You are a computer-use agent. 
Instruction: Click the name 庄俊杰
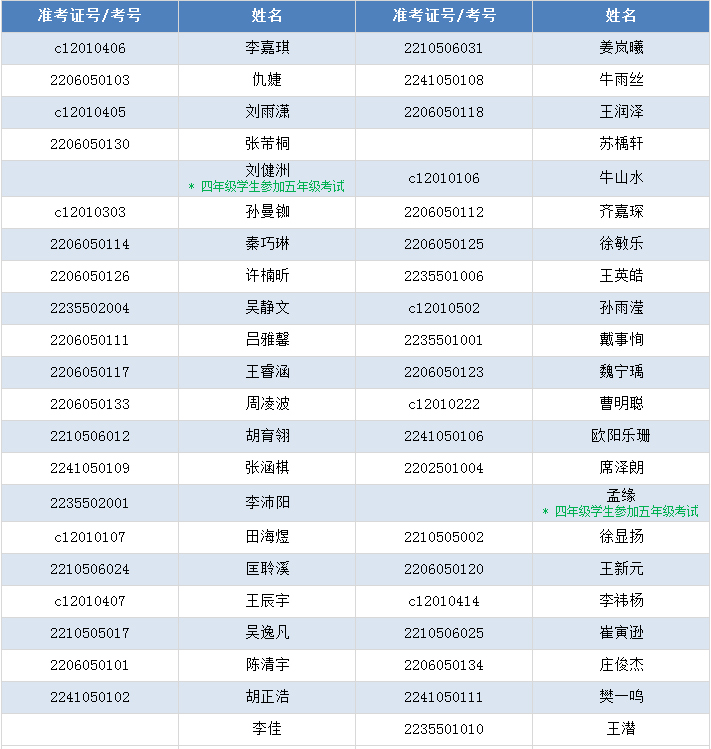[621, 665]
